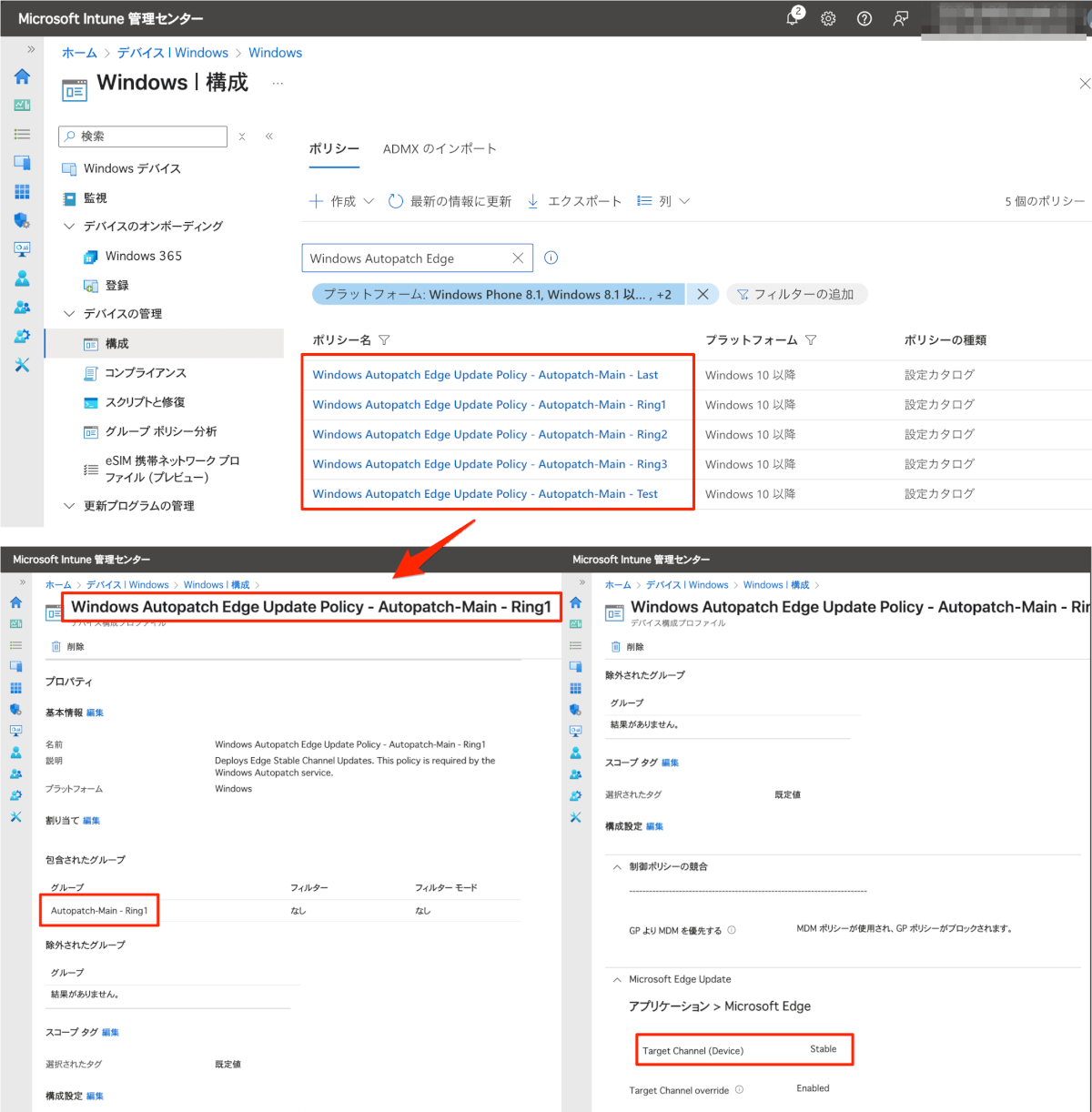The width and height of the screenshot is (1092, 1112).
Task: Click 削除 in the window showing Target Channel
Action: 628,647
